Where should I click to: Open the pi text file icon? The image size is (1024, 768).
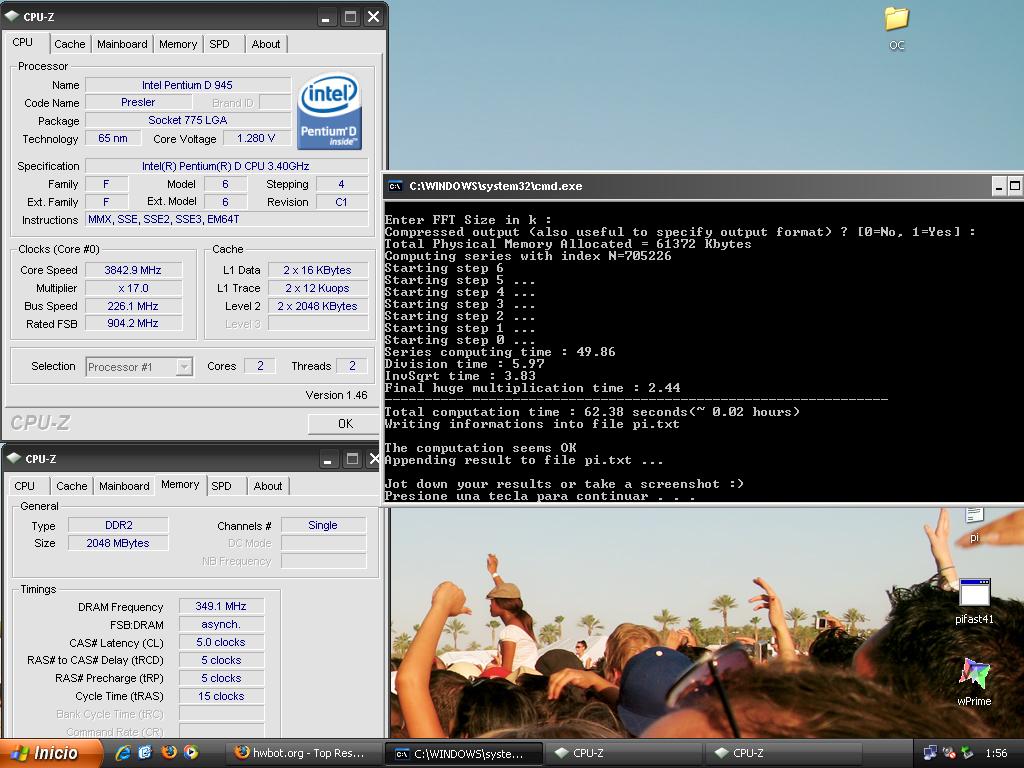974,524
